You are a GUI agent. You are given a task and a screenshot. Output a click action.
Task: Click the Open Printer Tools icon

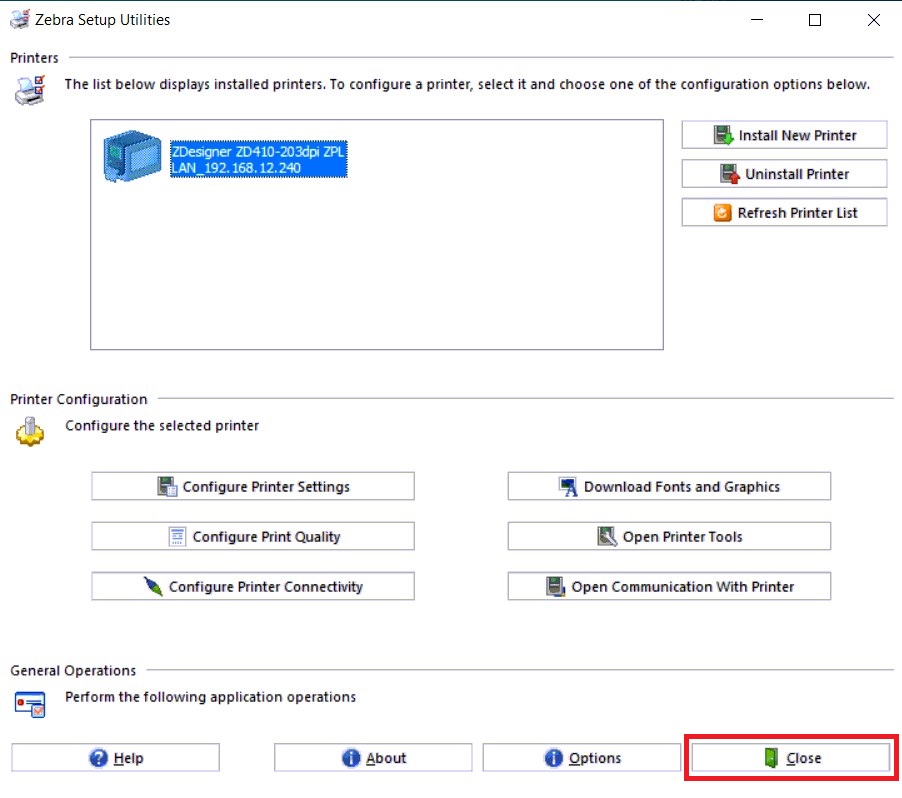(607, 536)
